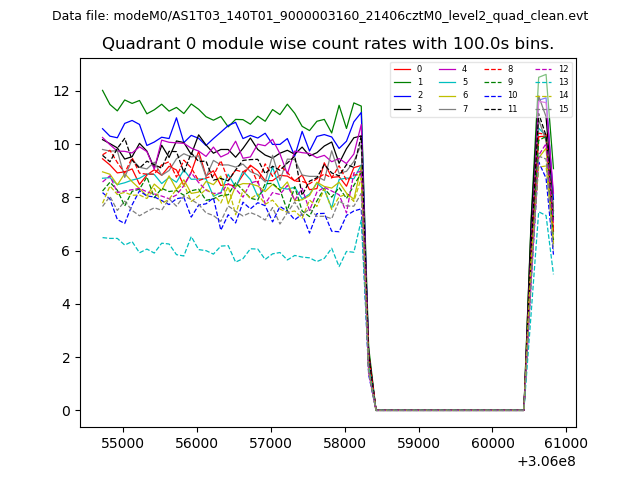Click the green solid legend marker for module 1

point(401,82)
